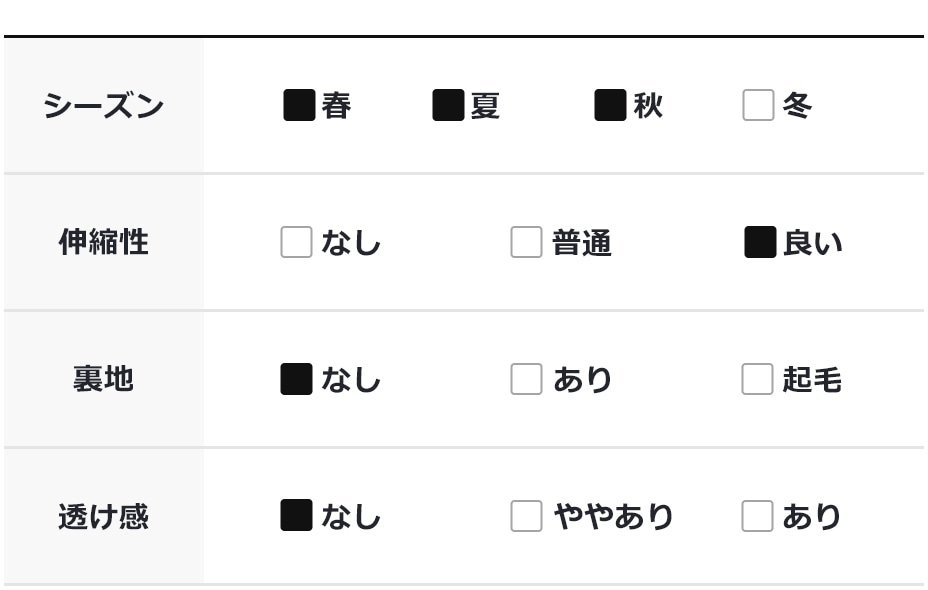This screenshot has height=590, width=928.
Task: Click the 伸縮性 row header
Action: [x=103, y=242]
